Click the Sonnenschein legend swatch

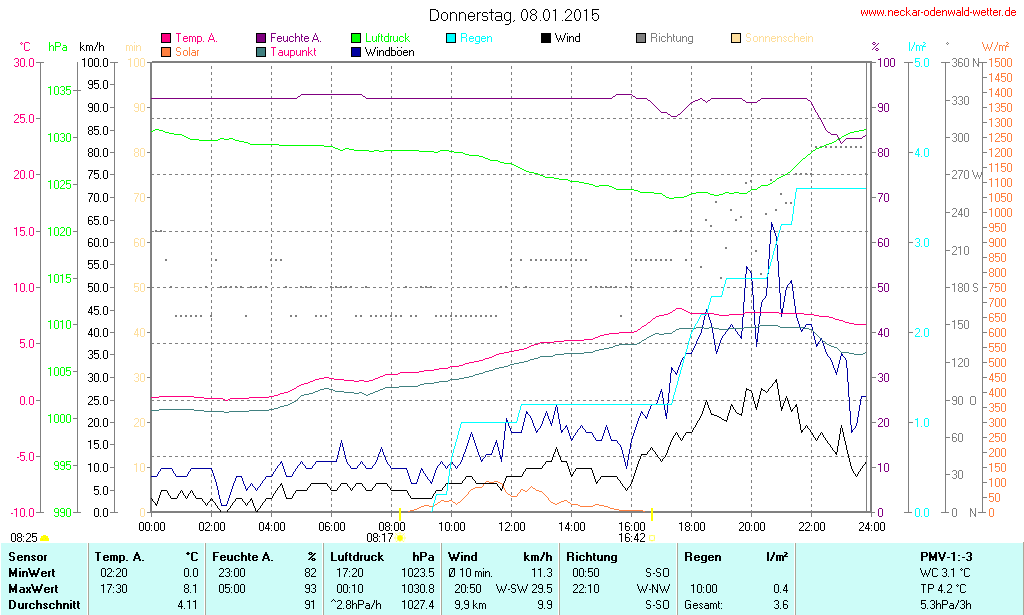[736, 38]
